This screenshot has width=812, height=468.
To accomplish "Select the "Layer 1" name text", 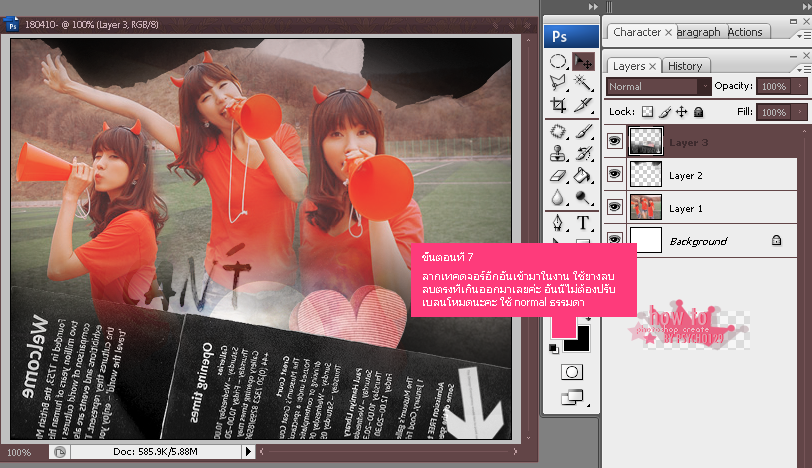I will coord(686,209).
